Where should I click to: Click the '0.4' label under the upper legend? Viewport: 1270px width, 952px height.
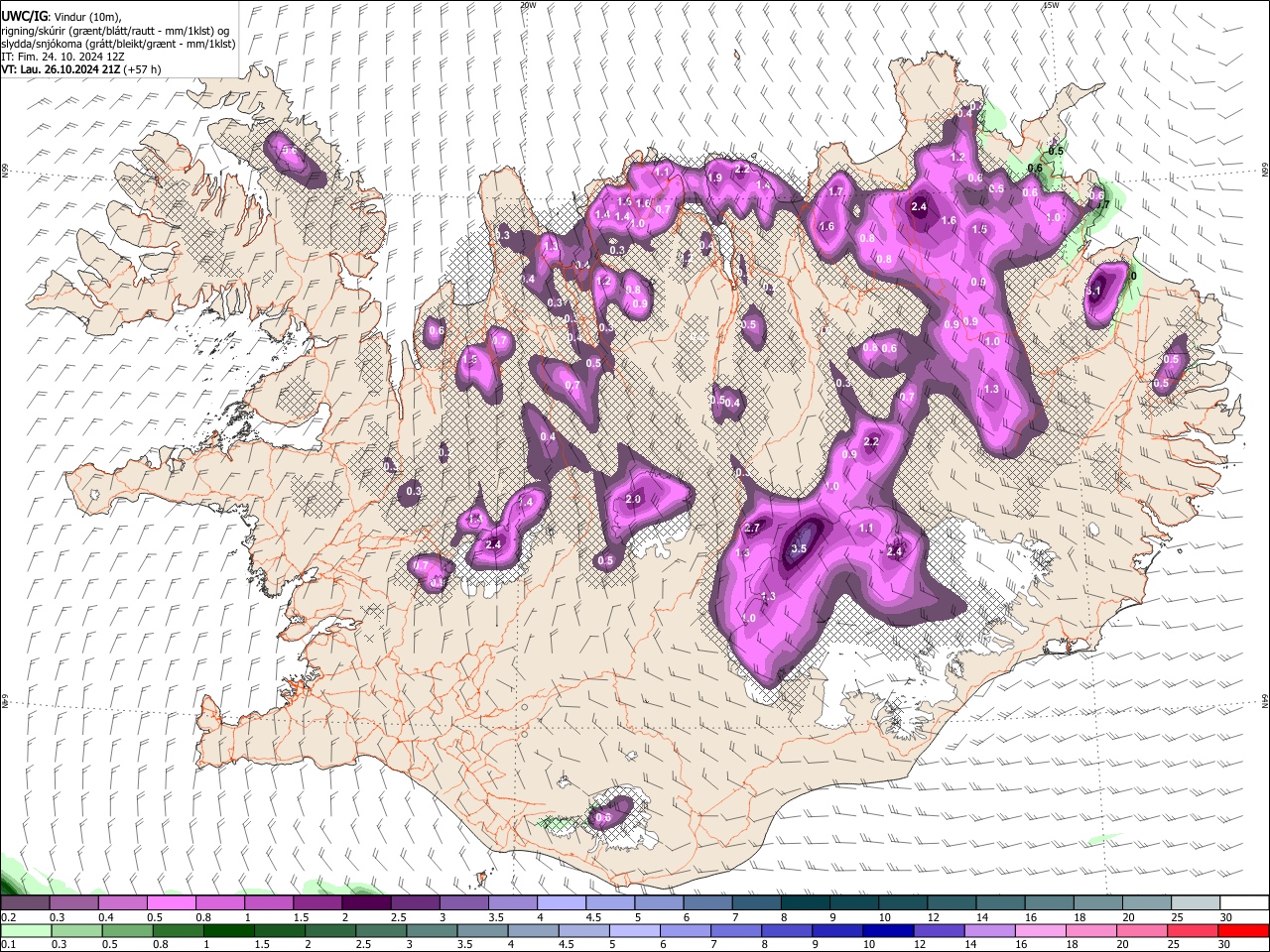point(105,917)
